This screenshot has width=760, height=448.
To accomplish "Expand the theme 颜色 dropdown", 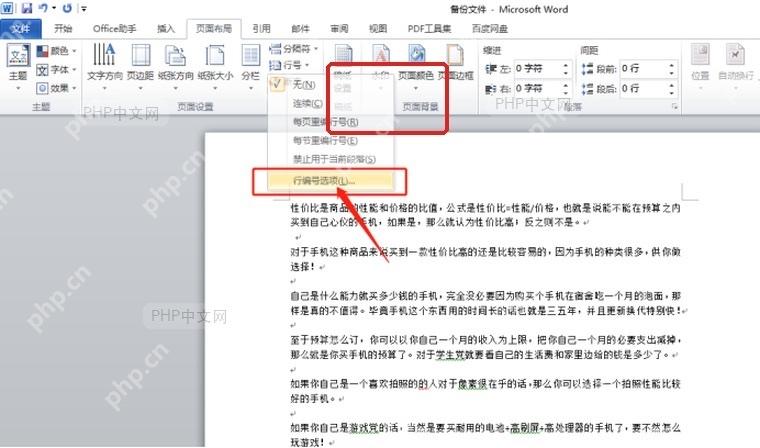I will 56,51.
